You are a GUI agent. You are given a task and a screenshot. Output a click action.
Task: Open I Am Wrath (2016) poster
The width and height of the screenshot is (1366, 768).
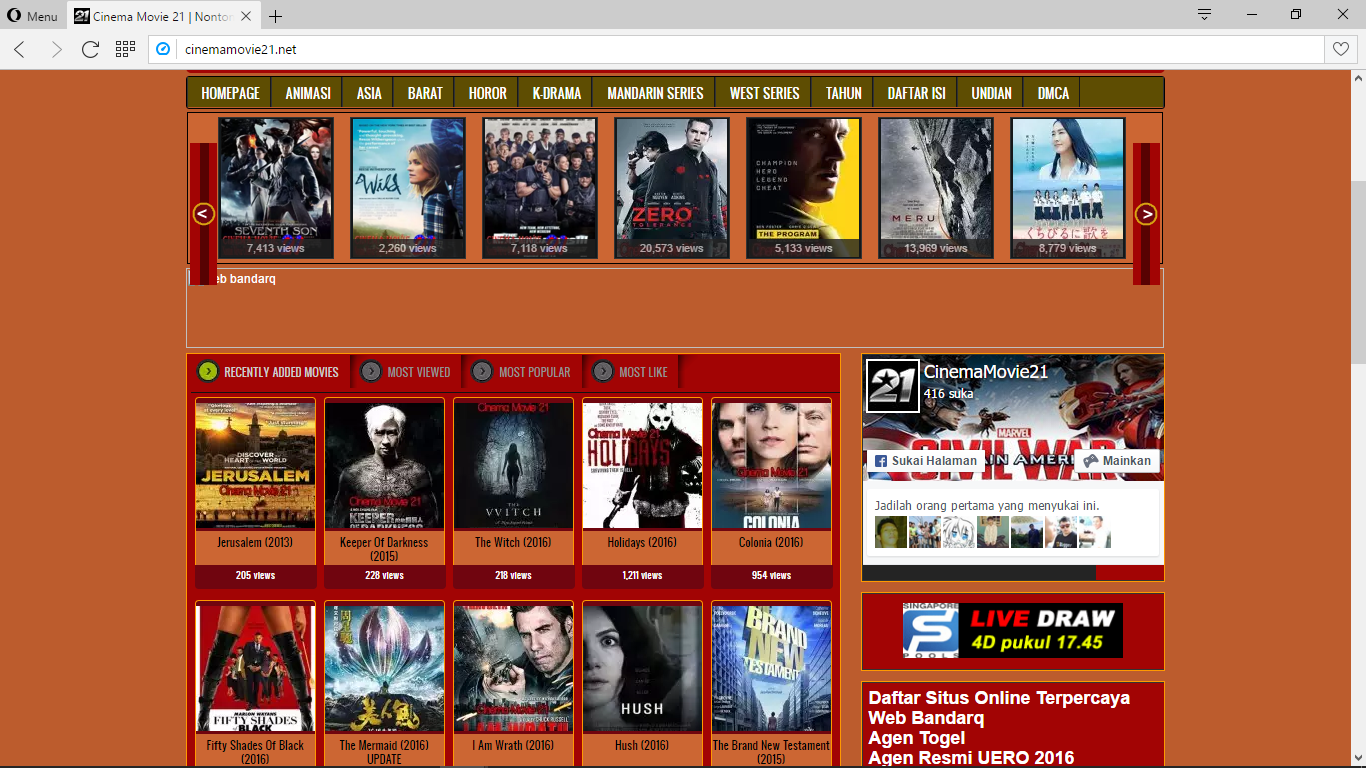coord(513,668)
